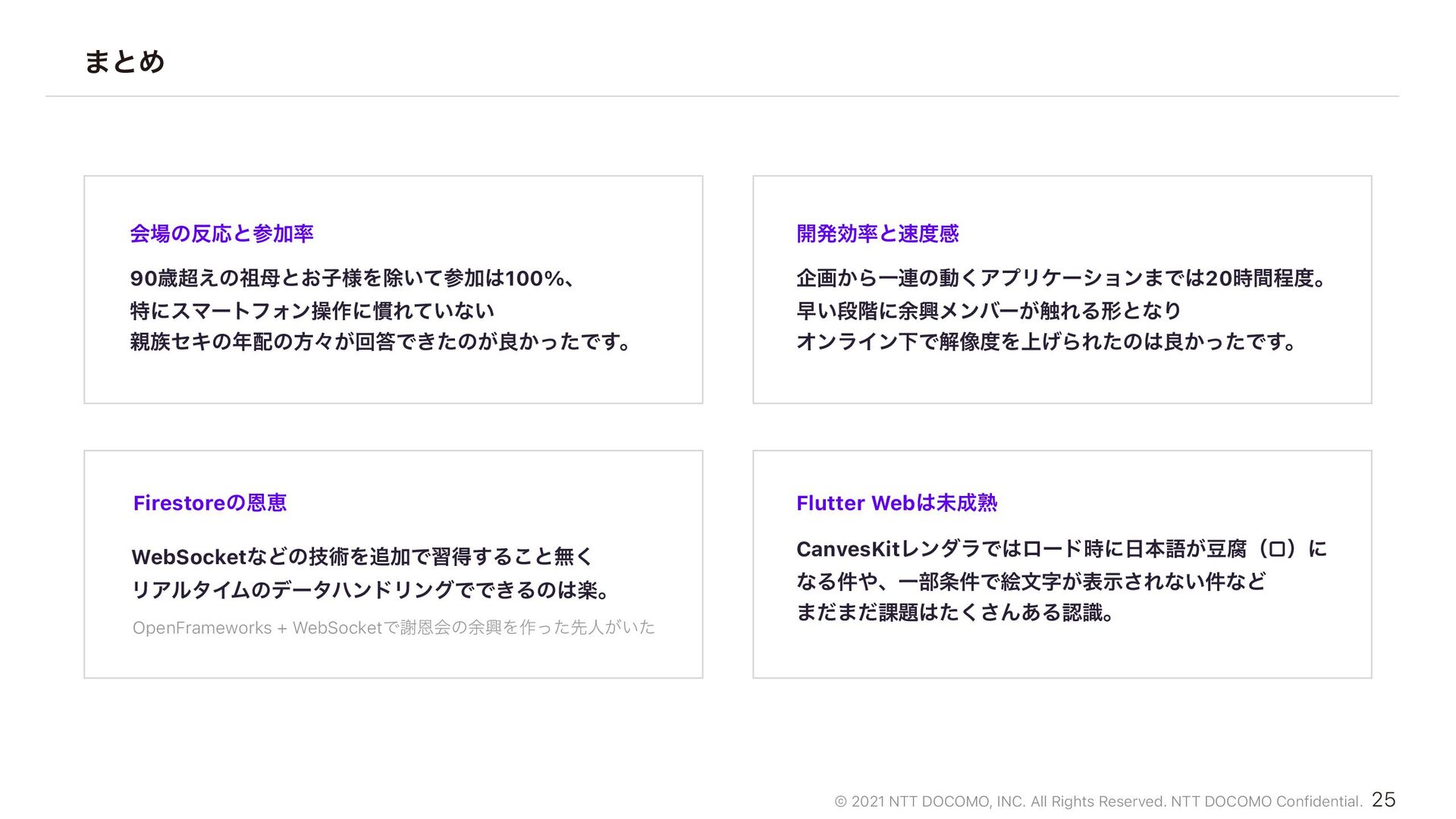
Task: Click the page number 25
Action: [1384, 799]
